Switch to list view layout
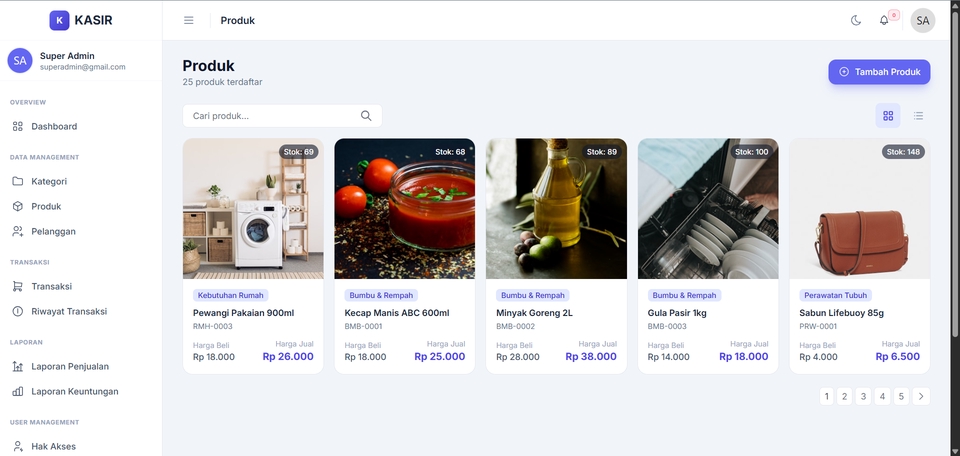This screenshot has height=456, width=960. coord(918,116)
